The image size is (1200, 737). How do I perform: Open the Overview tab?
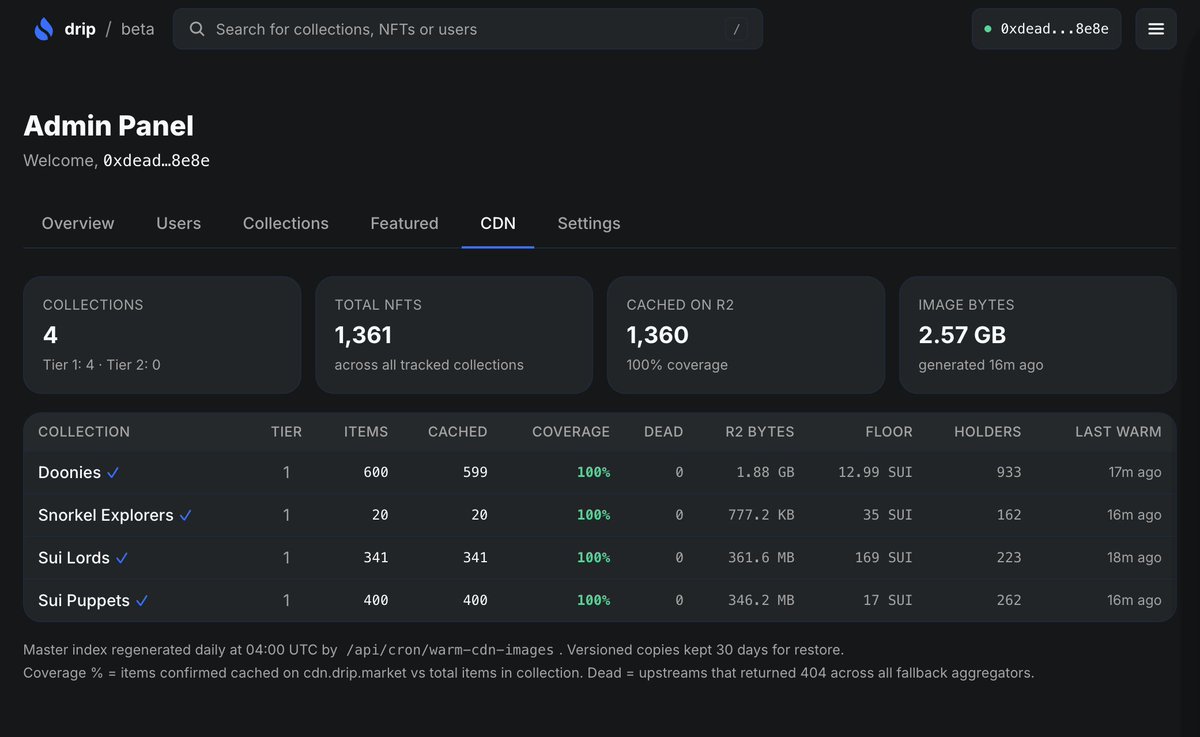tap(78, 223)
